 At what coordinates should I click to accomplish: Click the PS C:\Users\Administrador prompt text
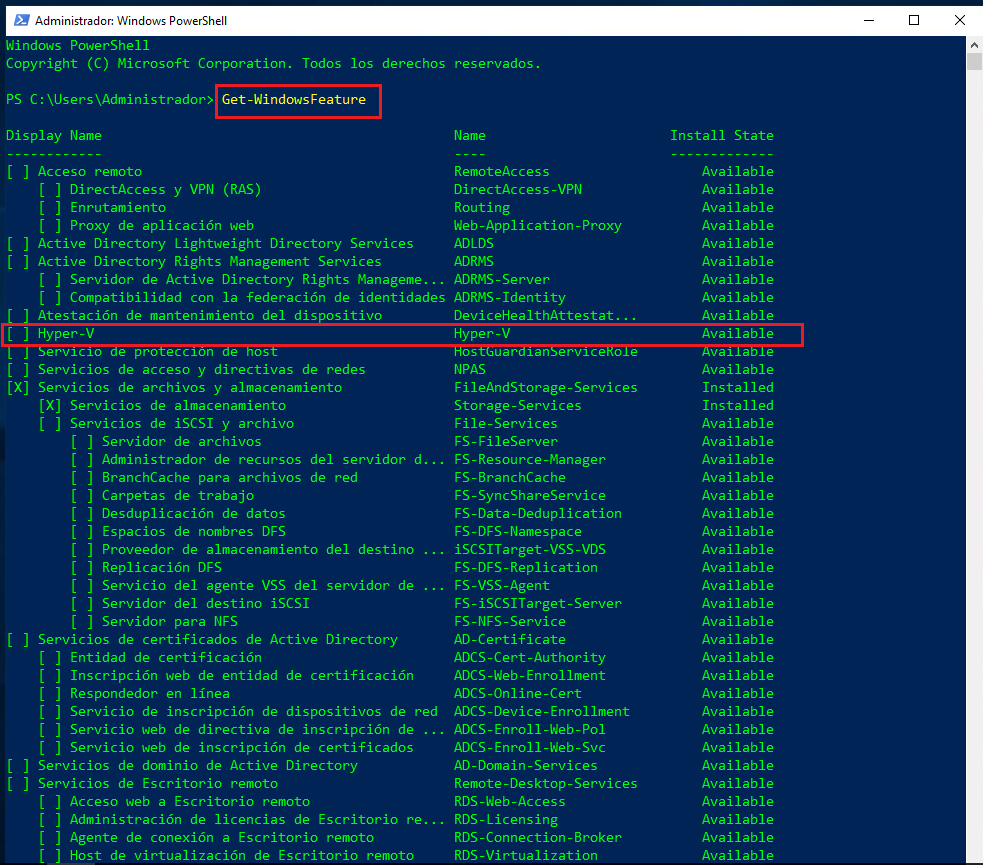(x=105, y=99)
